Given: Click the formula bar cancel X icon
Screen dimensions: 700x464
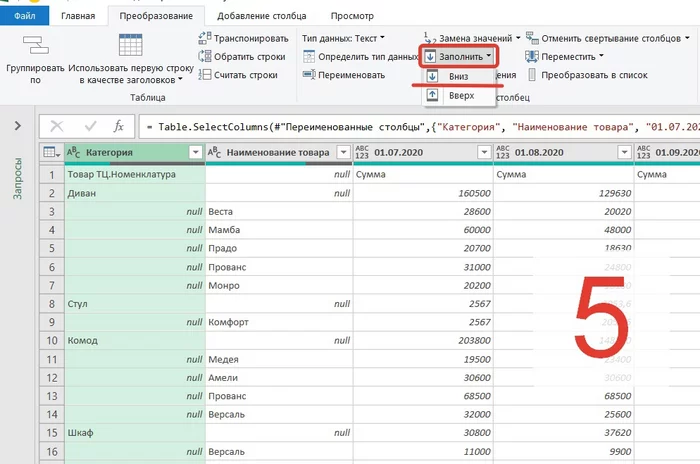Looking at the screenshot, I should pos(57,126).
